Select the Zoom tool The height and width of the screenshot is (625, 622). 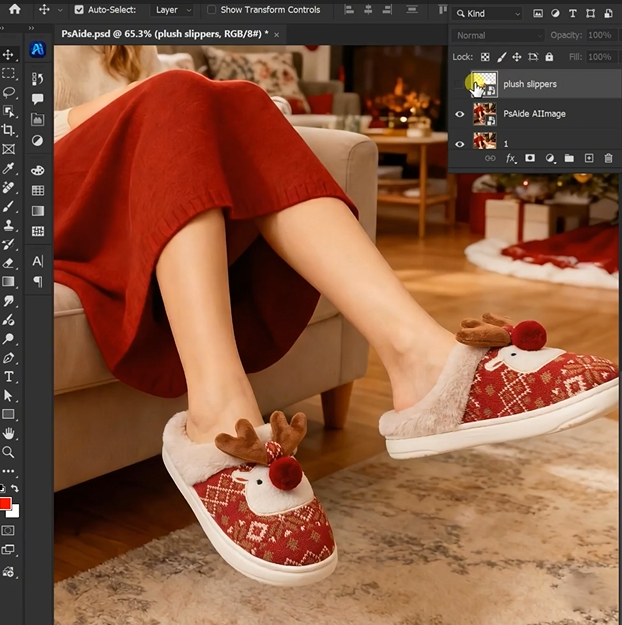(8, 452)
